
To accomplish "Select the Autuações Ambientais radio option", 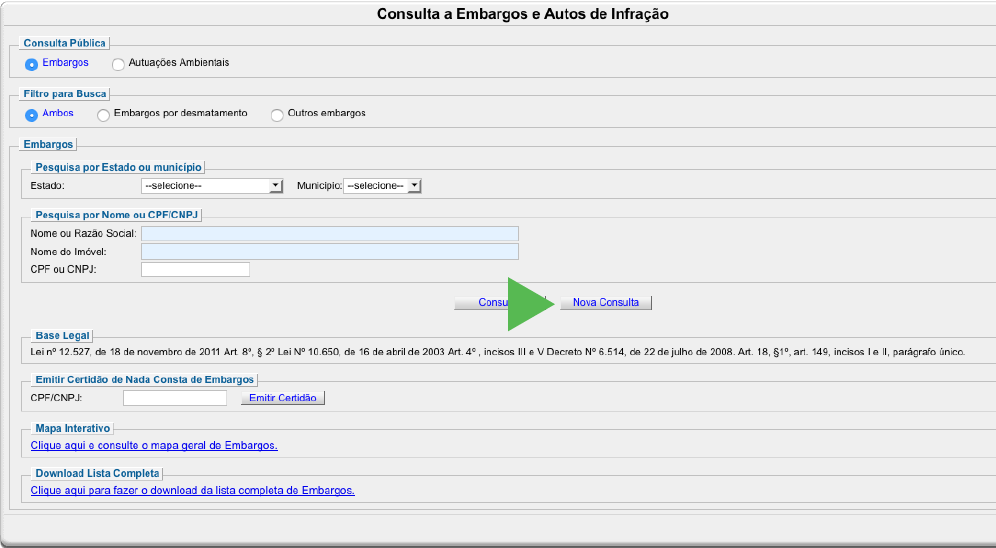I will tap(119, 64).
